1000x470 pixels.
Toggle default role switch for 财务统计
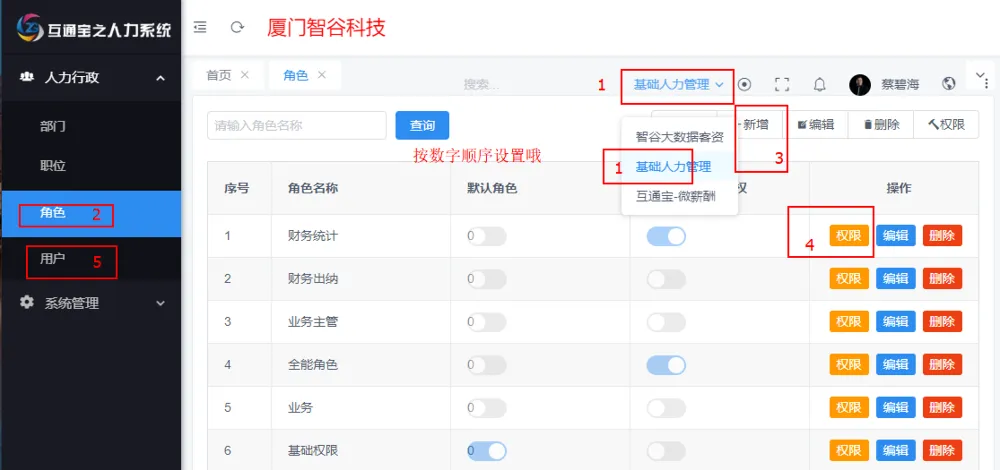pyautogui.click(x=486, y=237)
